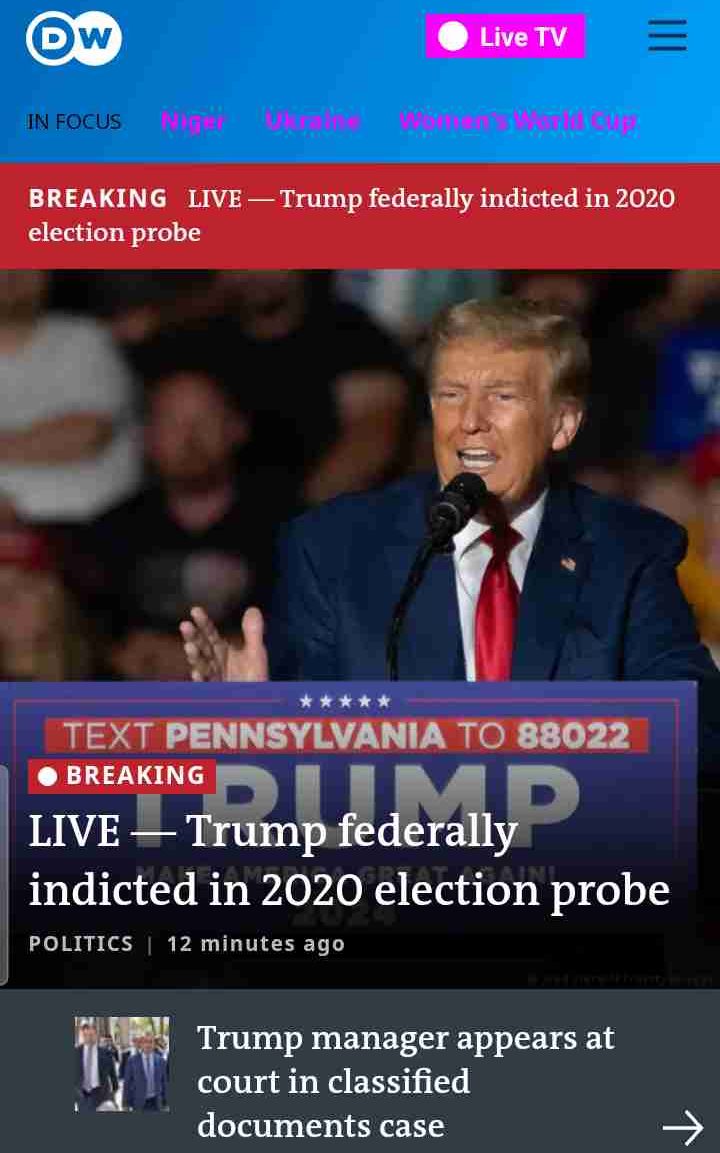Viewport: 720px width, 1153px height.
Task: Open the red breaking news banner
Action: click(x=360, y=215)
